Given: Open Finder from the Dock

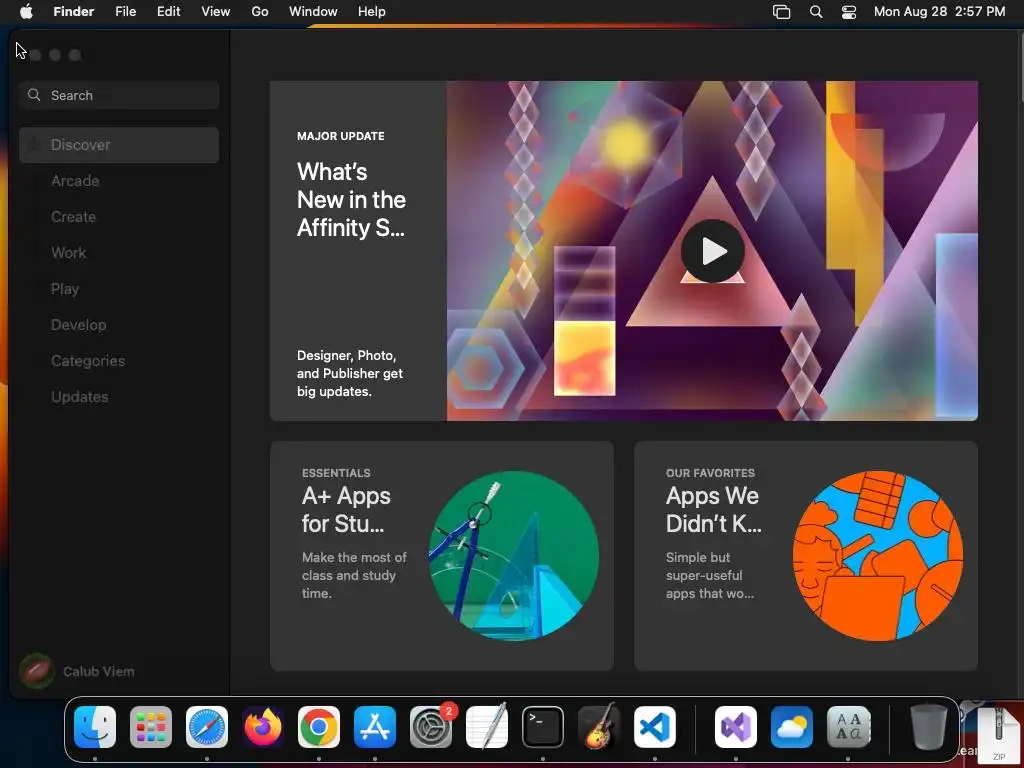Looking at the screenshot, I should pyautogui.click(x=95, y=727).
